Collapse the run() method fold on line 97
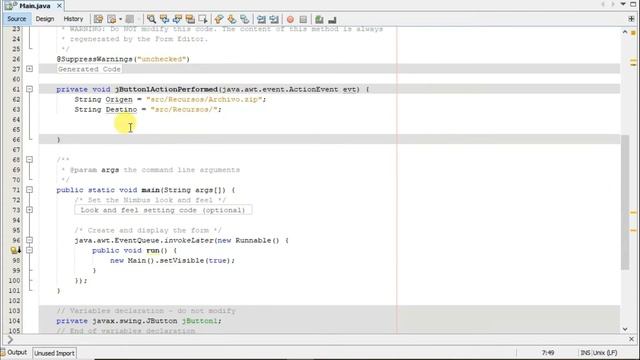The width and height of the screenshot is (640, 360). [x=29, y=250]
